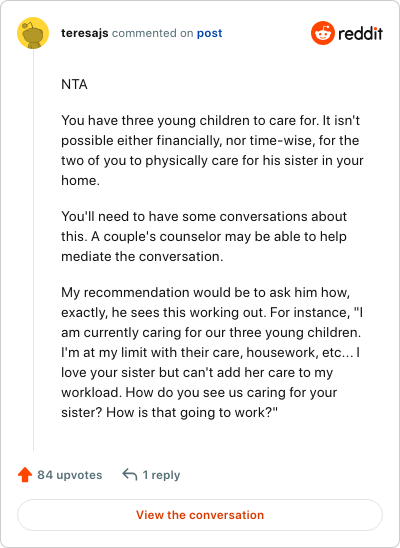
Task: Click the "mediate the conversation." line
Action: click(142, 257)
